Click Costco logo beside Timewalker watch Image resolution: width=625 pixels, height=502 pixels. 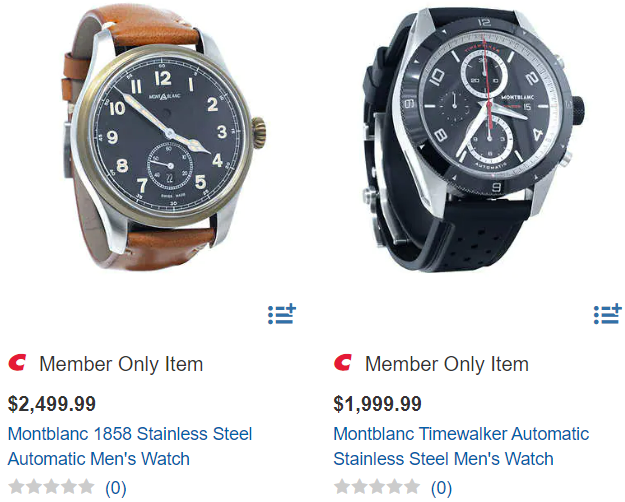343,362
